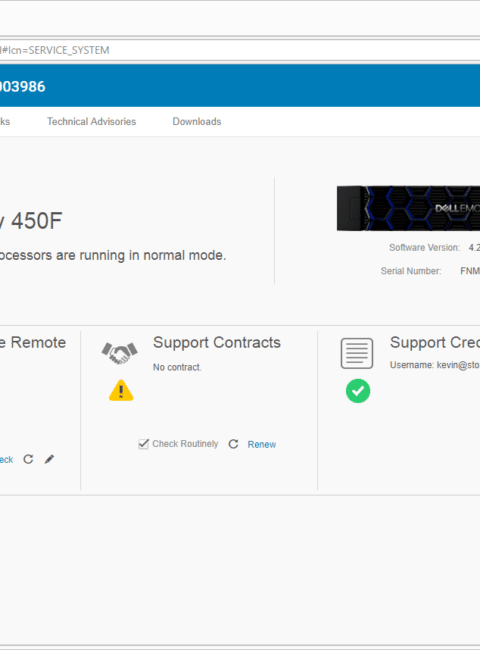Click the address bar URL field
480x650 pixels.
(240, 51)
